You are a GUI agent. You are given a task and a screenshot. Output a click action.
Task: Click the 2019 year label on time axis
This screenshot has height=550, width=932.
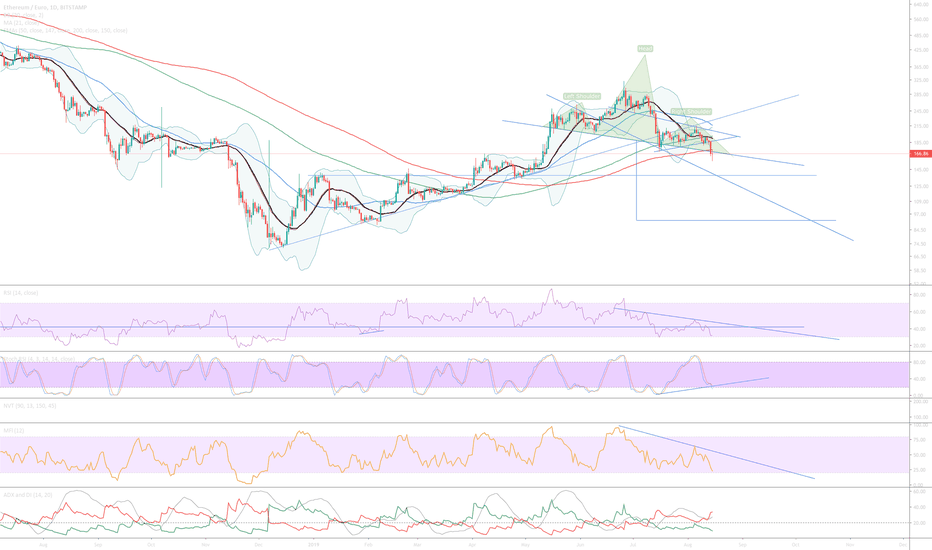click(x=314, y=545)
